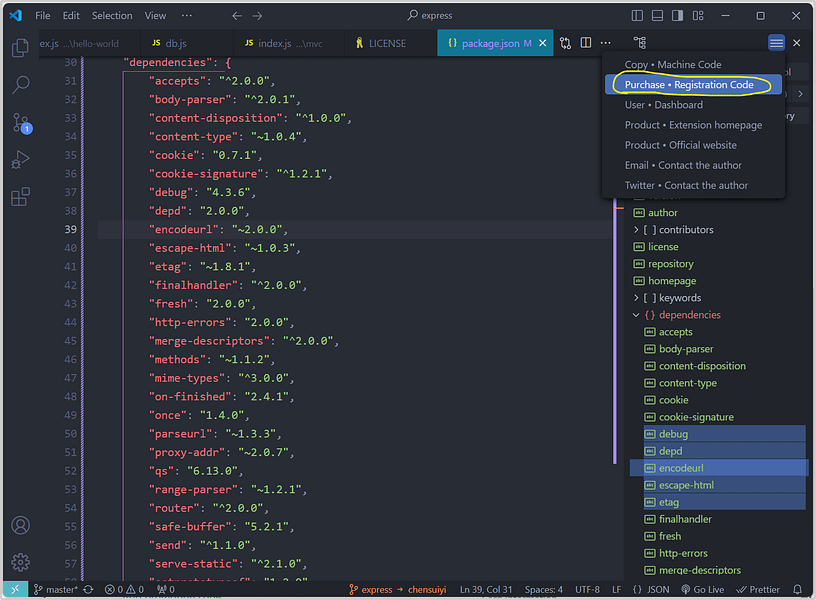Collapse the dependencies node in outline
Image resolution: width=816 pixels, height=600 pixels.
(x=637, y=315)
